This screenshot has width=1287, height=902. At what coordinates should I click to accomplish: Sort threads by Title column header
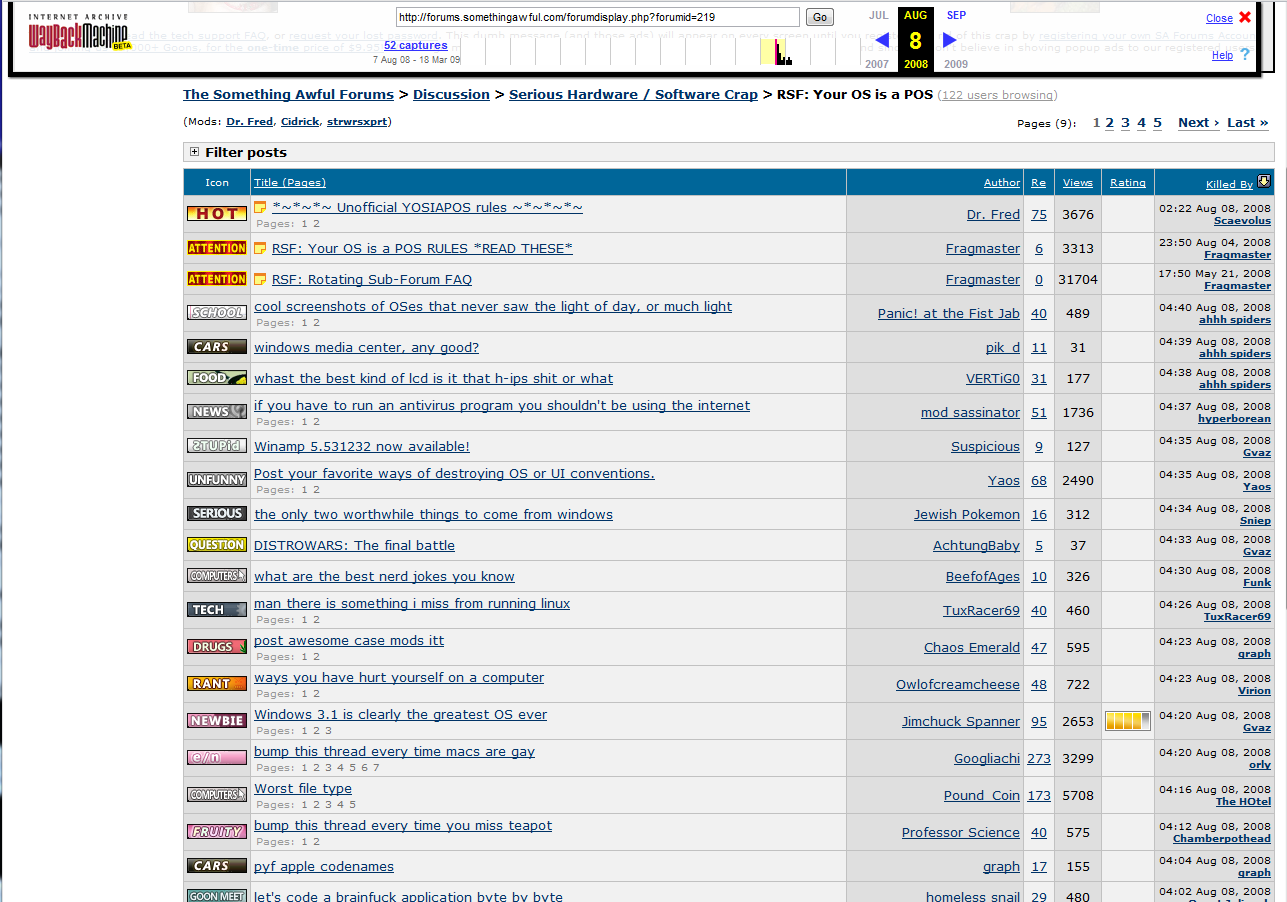tap(290, 182)
